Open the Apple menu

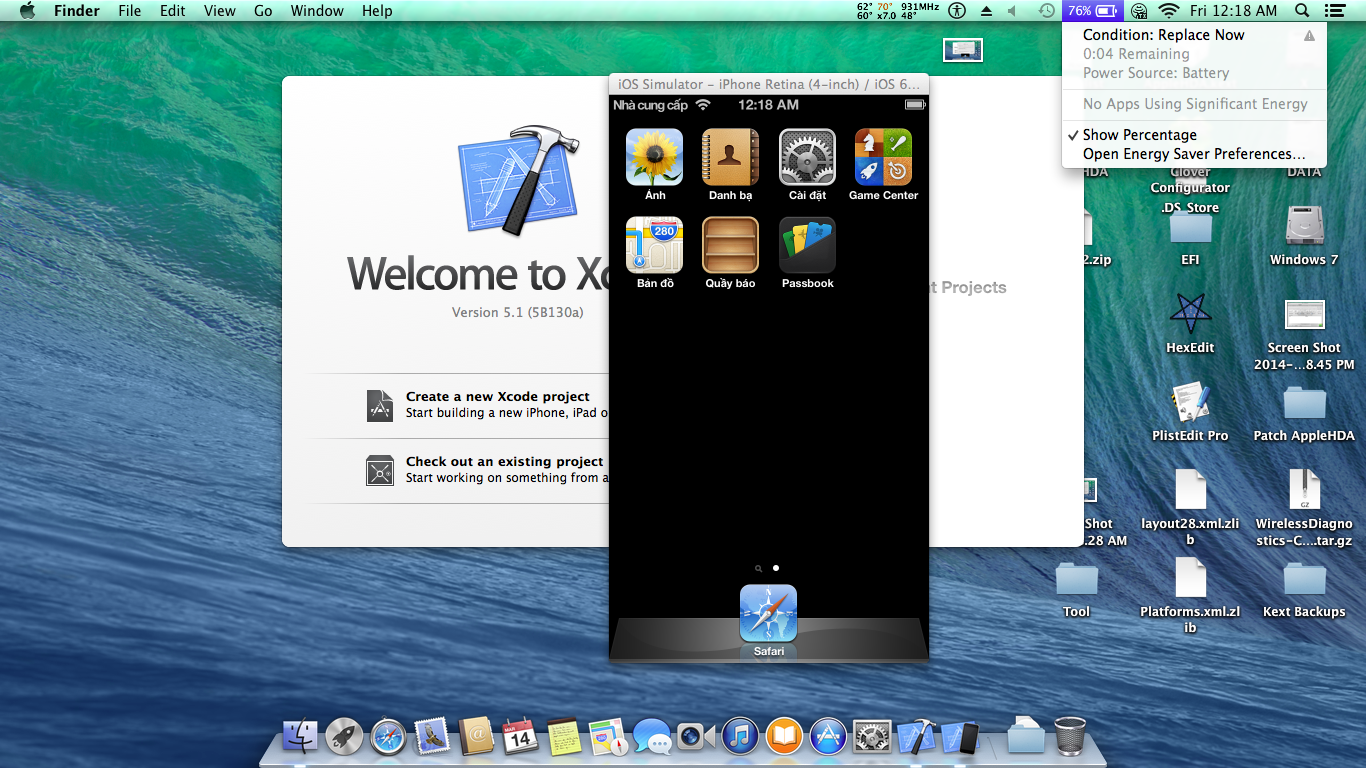click(27, 11)
